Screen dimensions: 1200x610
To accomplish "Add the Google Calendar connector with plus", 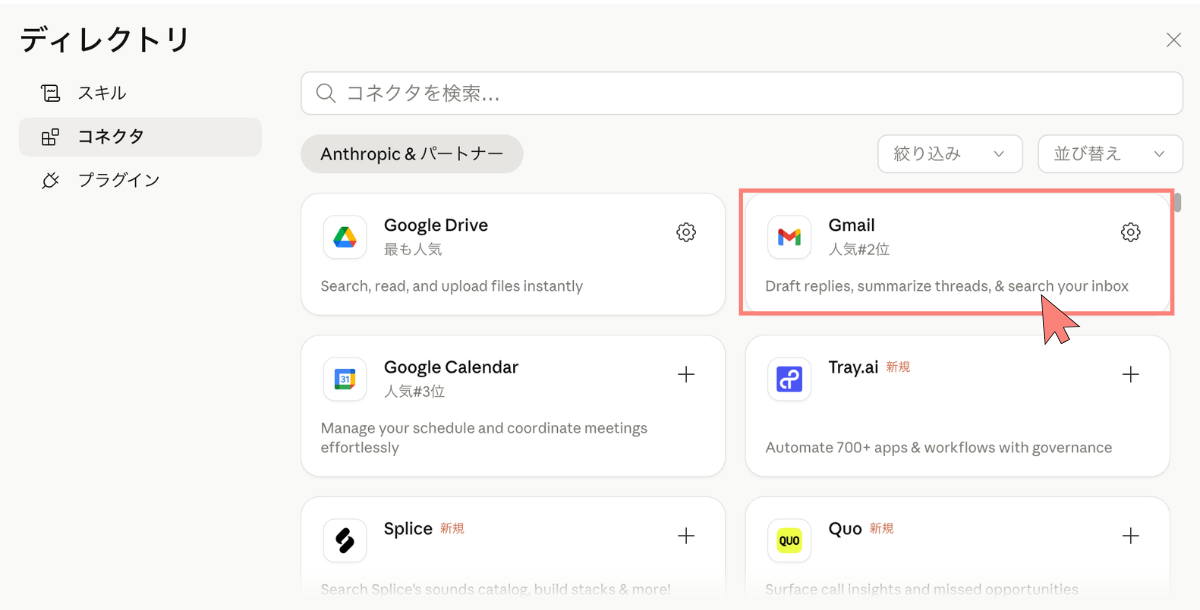I will point(686,374).
